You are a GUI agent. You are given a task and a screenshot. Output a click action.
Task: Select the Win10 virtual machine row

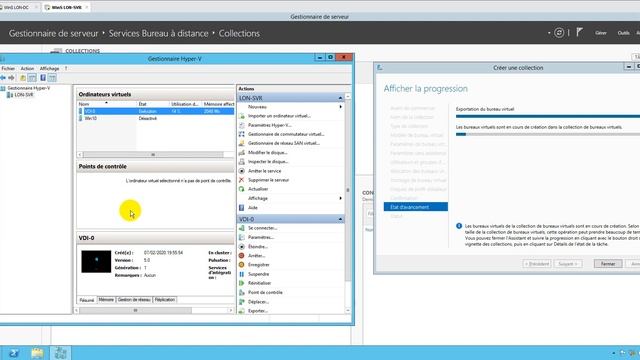coord(156,118)
